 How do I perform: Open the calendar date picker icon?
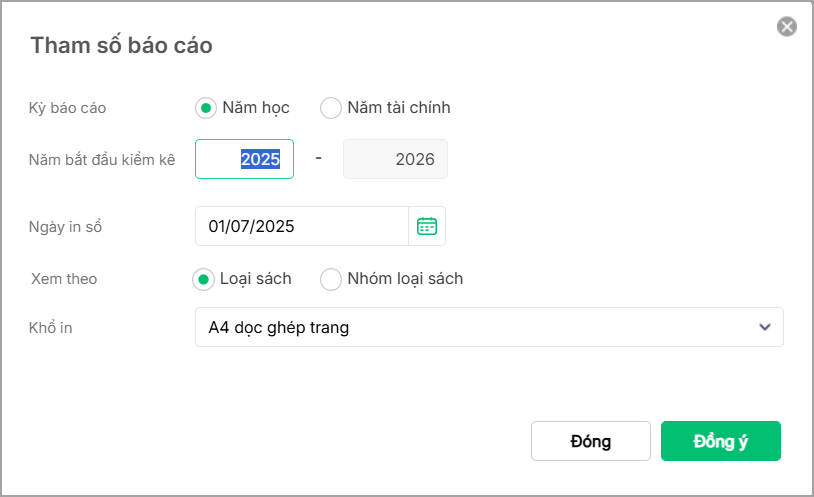tap(427, 226)
